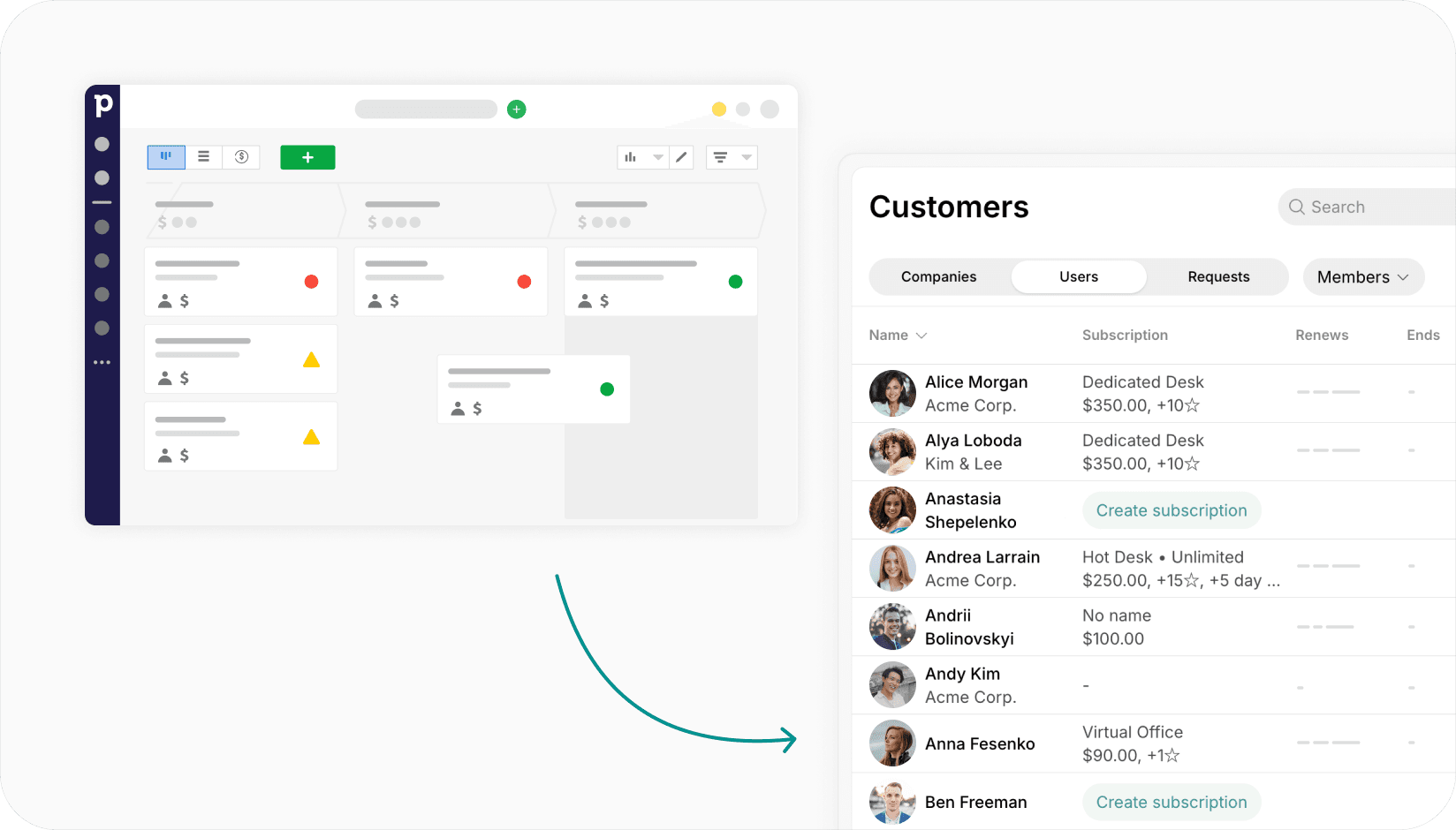The height and width of the screenshot is (830, 1456).
Task: Switch to the list view icon
Action: (x=203, y=156)
